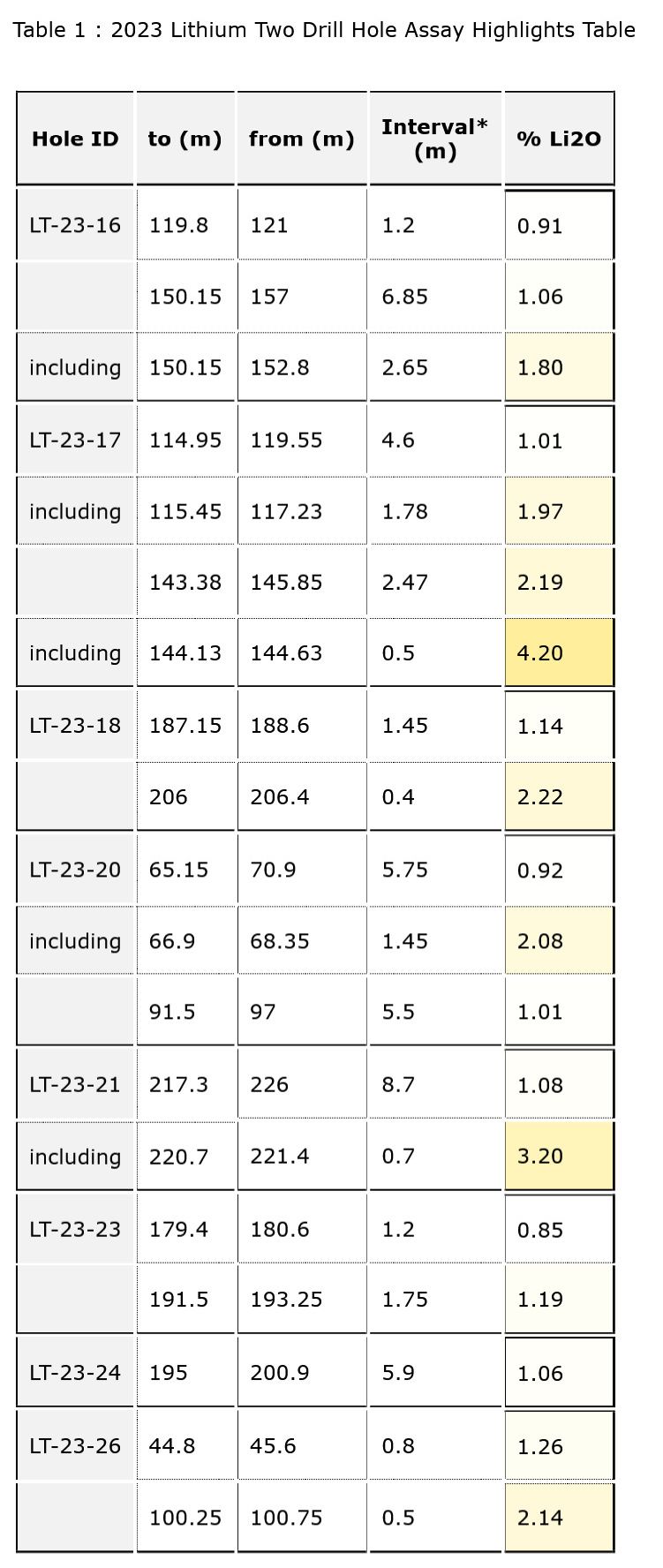This screenshot has width=663, height=1568.
Task: Select the LT-23-16 hole ID cell
Action: (x=75, y=225)
